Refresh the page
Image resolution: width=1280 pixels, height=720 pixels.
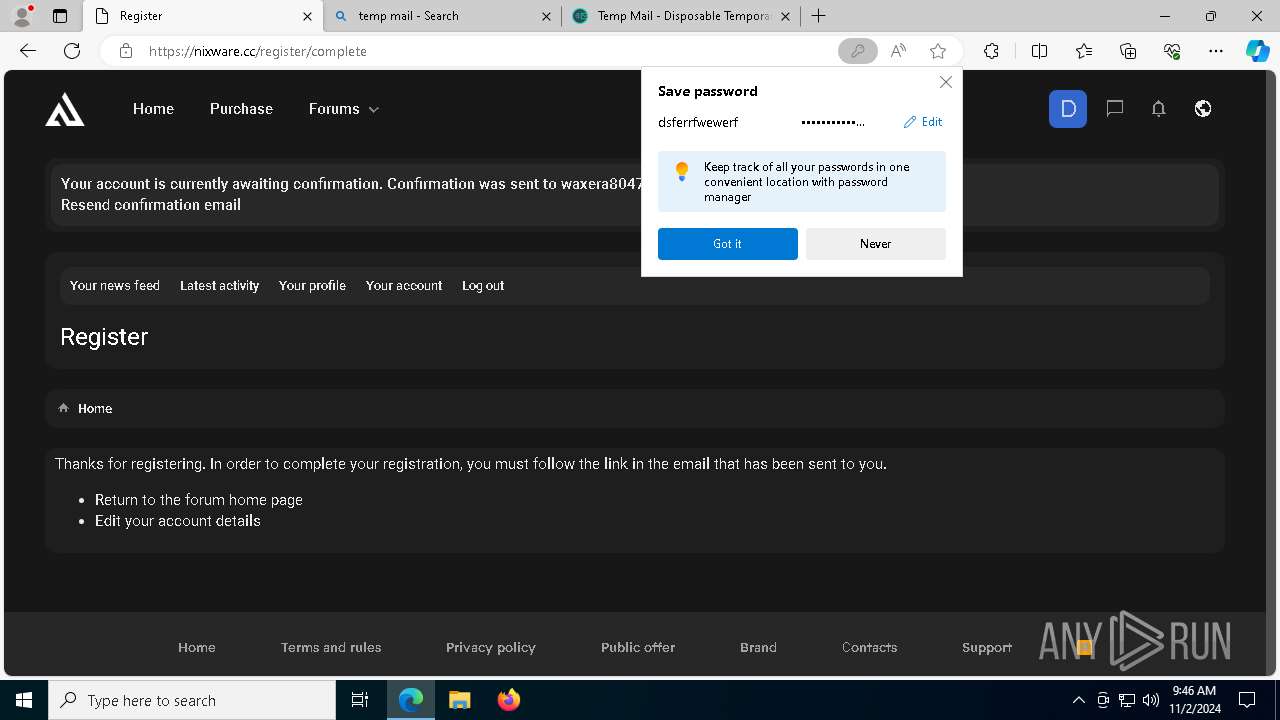72,51
